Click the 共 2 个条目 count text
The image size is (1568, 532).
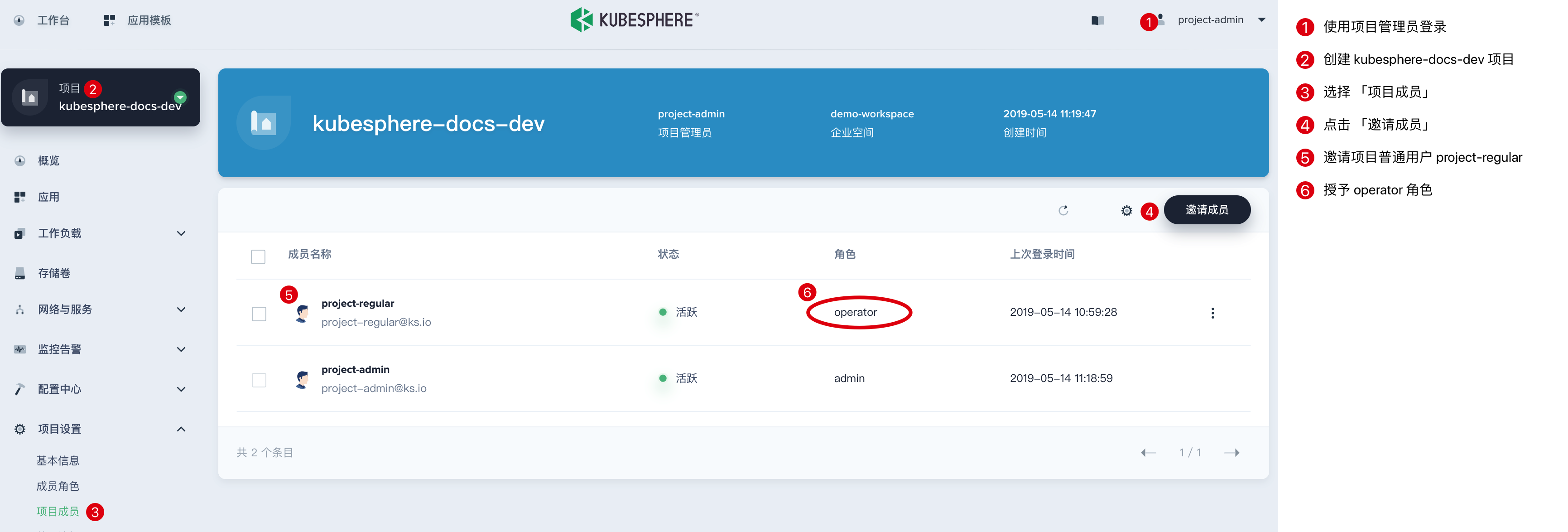tap(265, 452)
